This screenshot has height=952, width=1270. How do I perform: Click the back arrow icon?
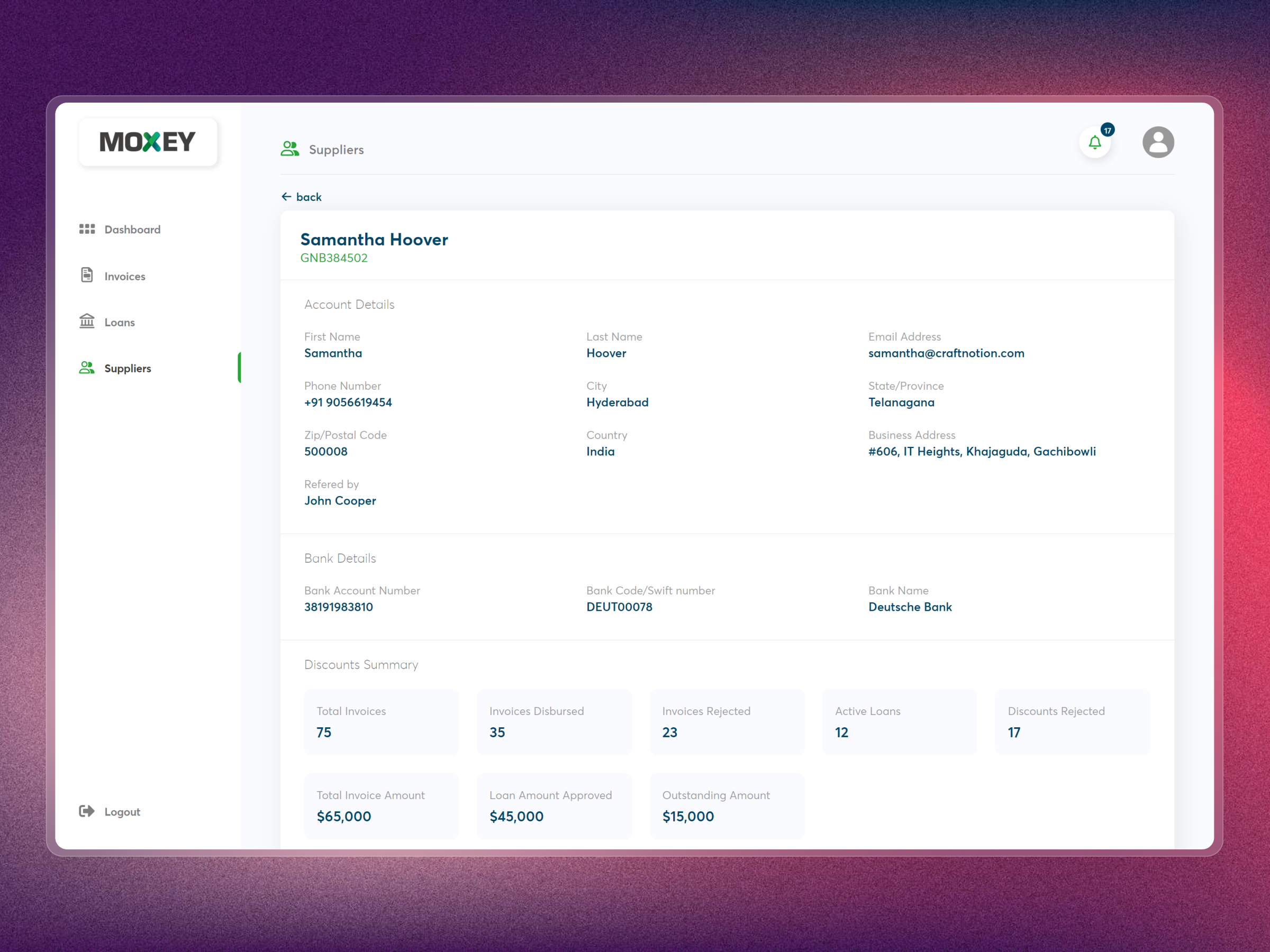[x=287, y=197]
